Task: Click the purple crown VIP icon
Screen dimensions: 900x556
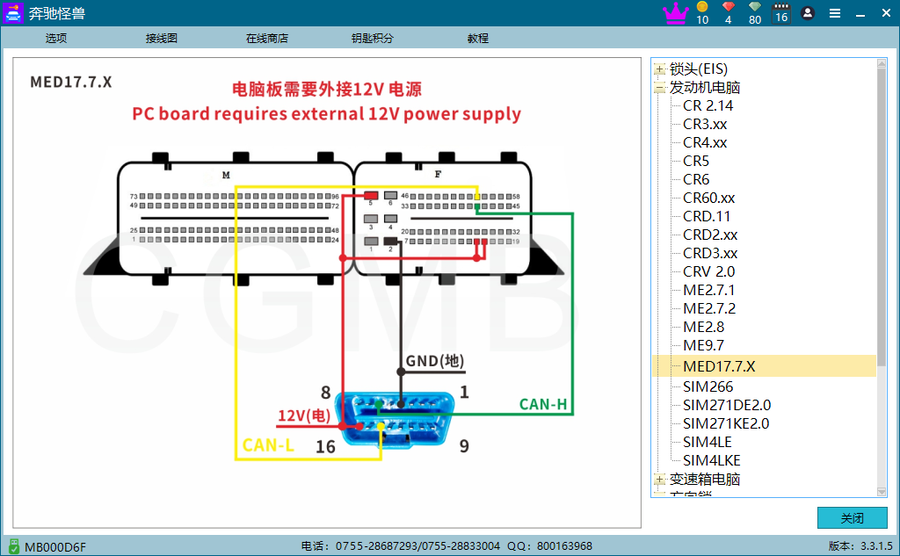Action: (677, 13)
